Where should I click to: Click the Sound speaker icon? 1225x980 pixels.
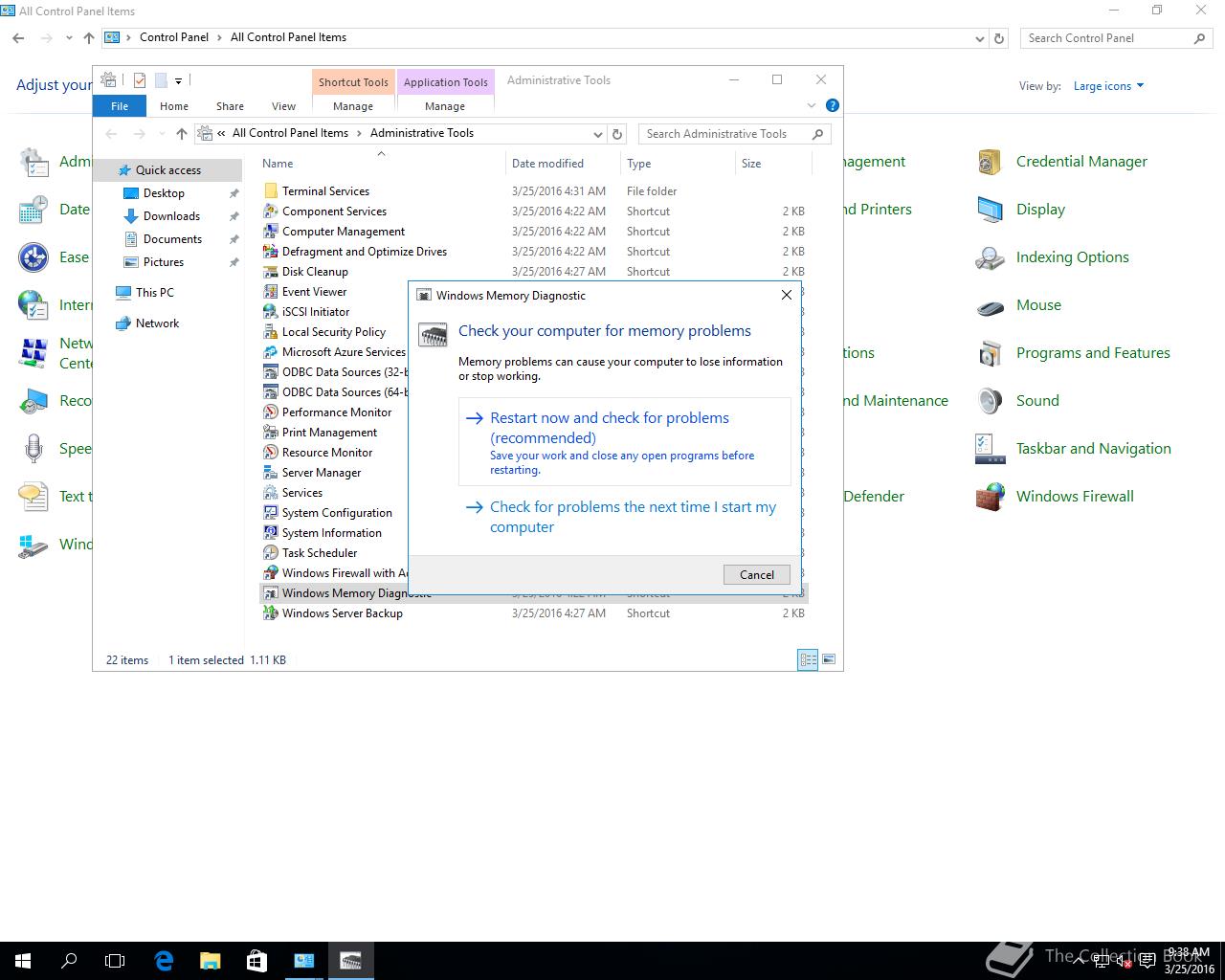pos(990,401)
